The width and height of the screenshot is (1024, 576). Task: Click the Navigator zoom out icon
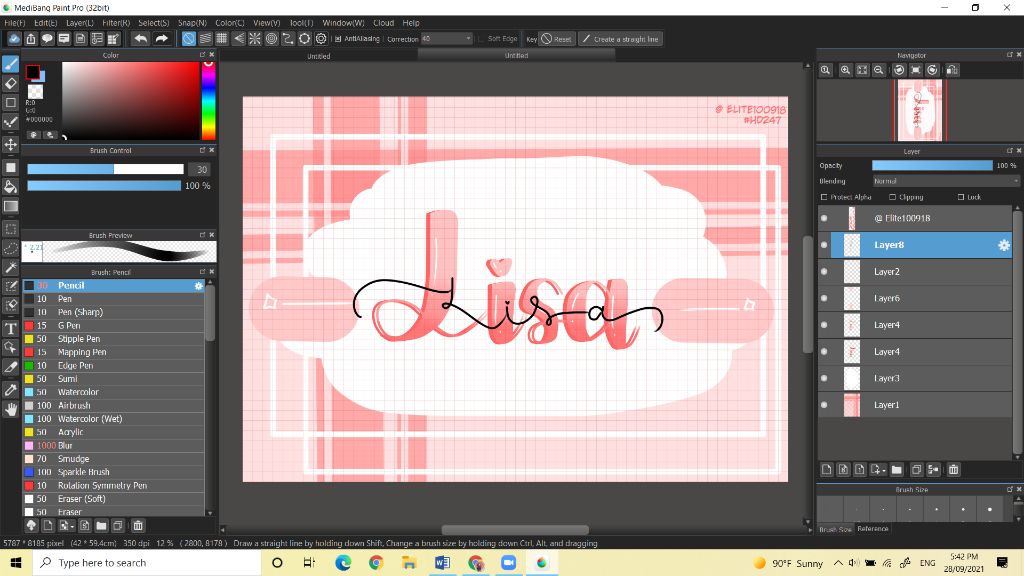tap(879, 70)
